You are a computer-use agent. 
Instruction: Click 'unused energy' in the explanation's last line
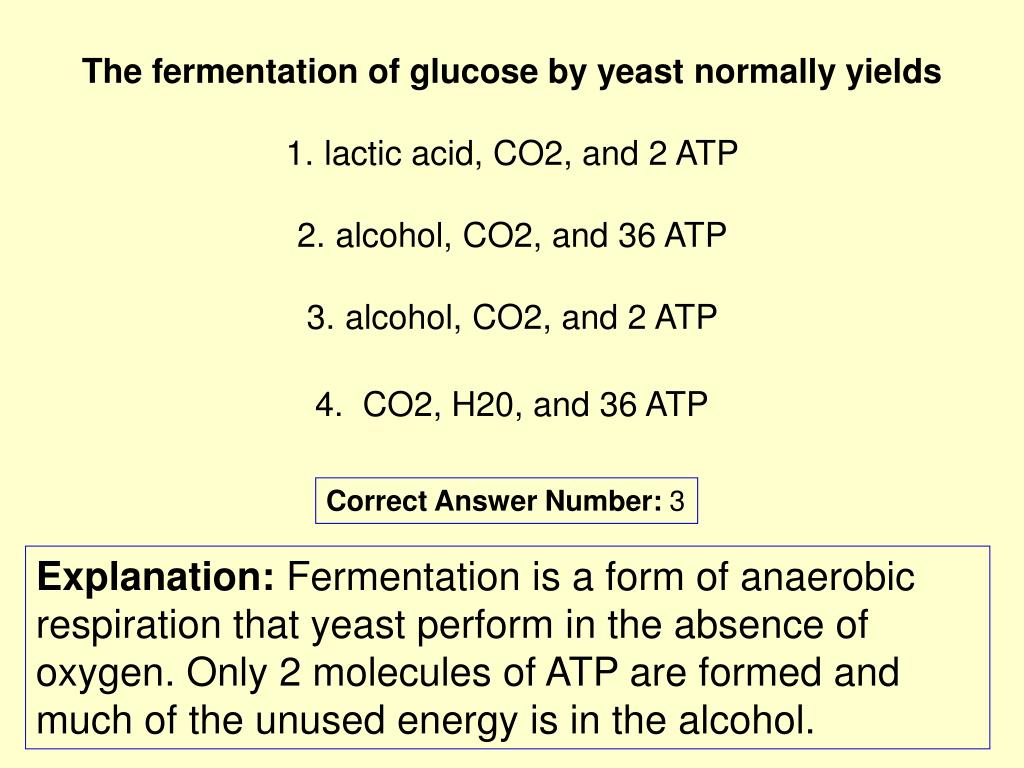(386, 722)
